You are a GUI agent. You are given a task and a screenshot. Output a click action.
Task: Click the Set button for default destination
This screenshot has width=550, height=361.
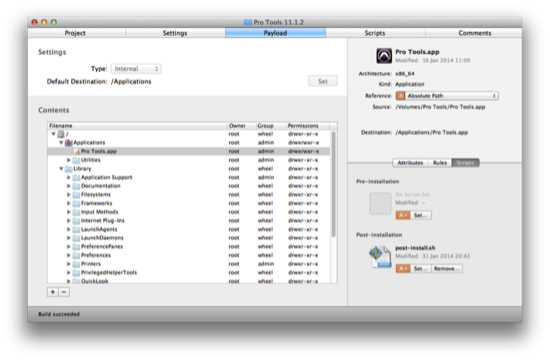point(323,81)
